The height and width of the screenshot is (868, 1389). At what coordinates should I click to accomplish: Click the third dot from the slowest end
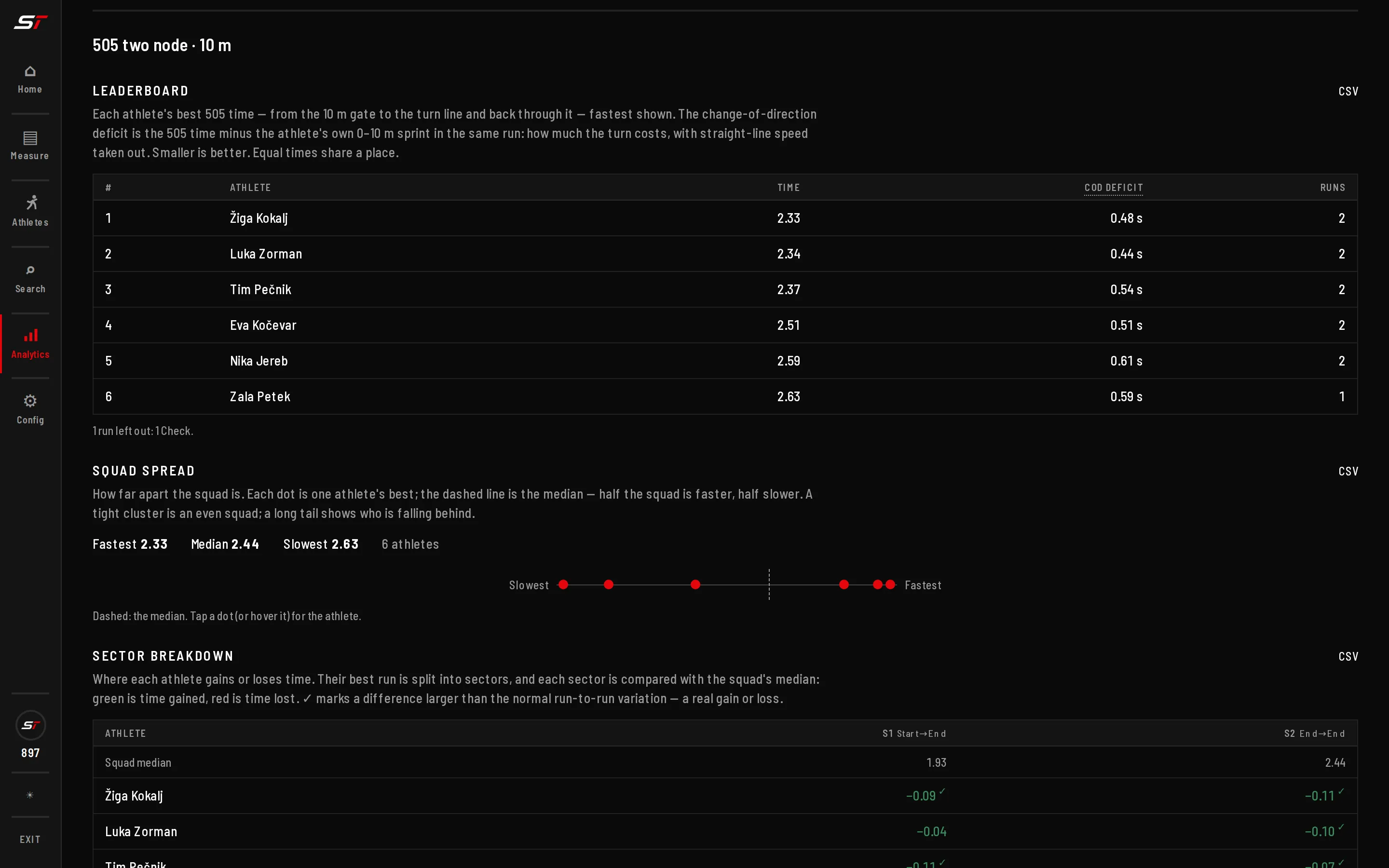click(x=695, y=584)
